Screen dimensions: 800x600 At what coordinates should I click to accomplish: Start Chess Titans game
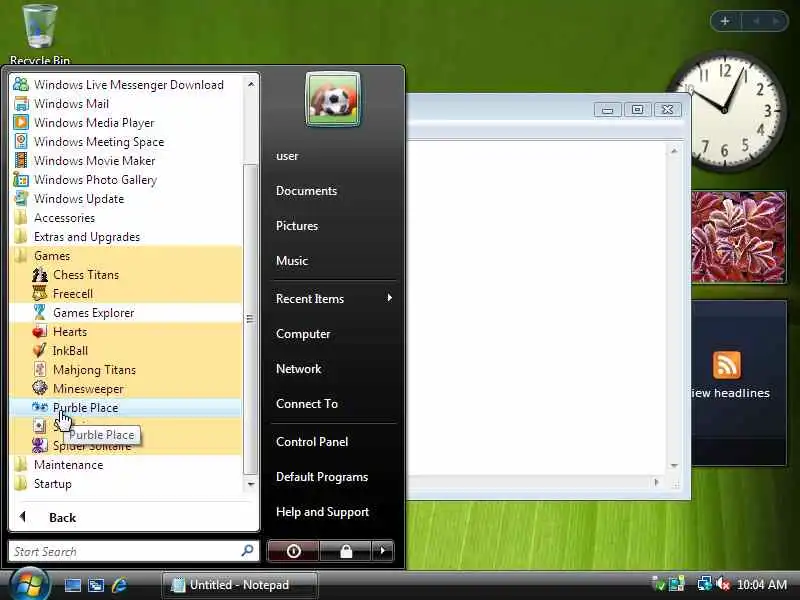[126, 274]
